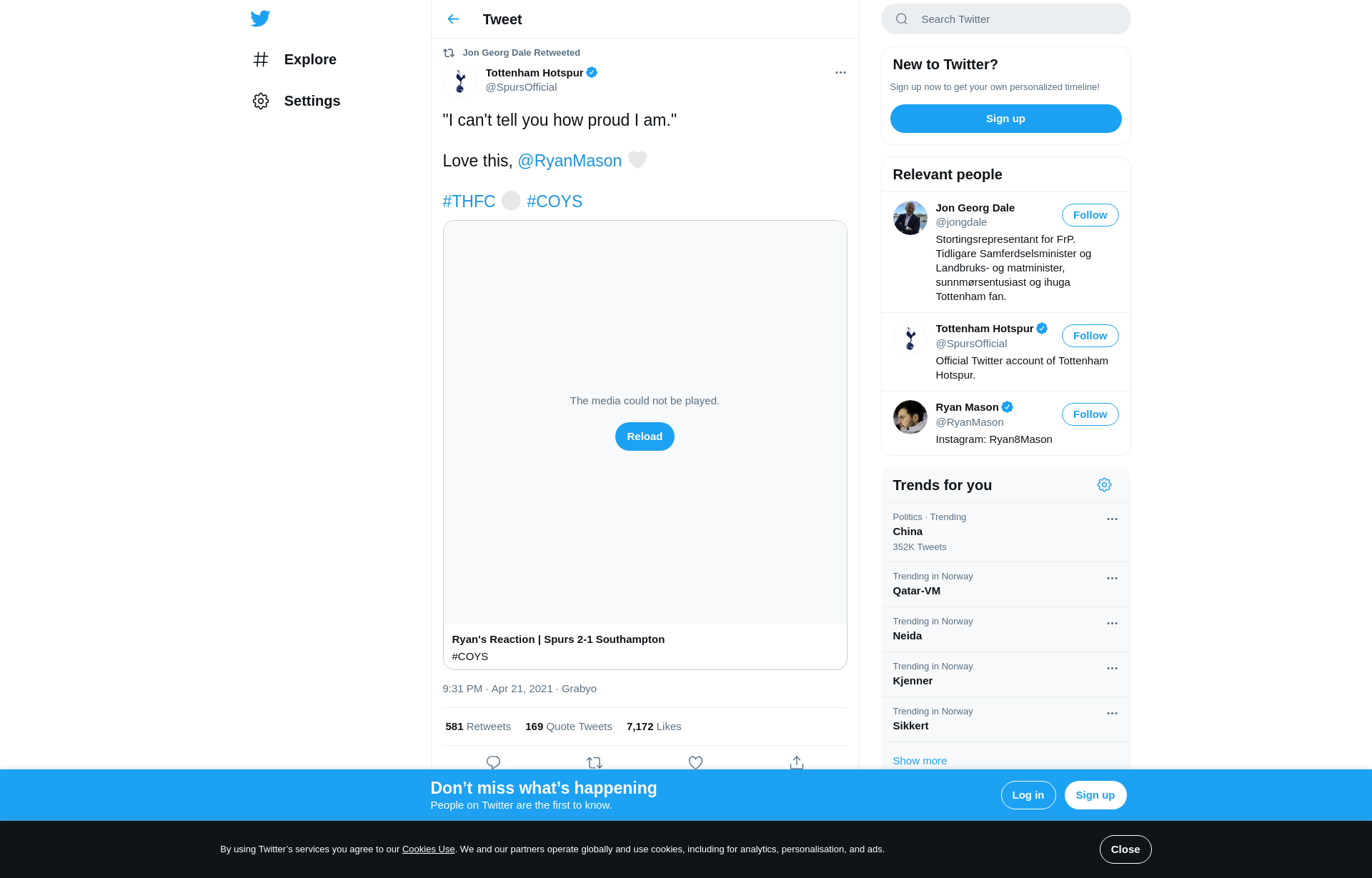Open more options for the China trend
1372x878 pixels.
1112,519
